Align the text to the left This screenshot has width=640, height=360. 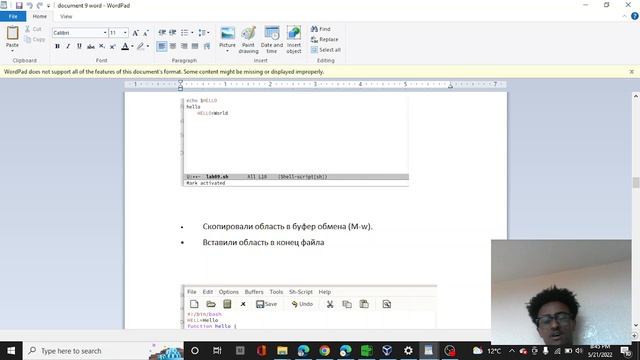pyautogui.click(x=162, y=46)
